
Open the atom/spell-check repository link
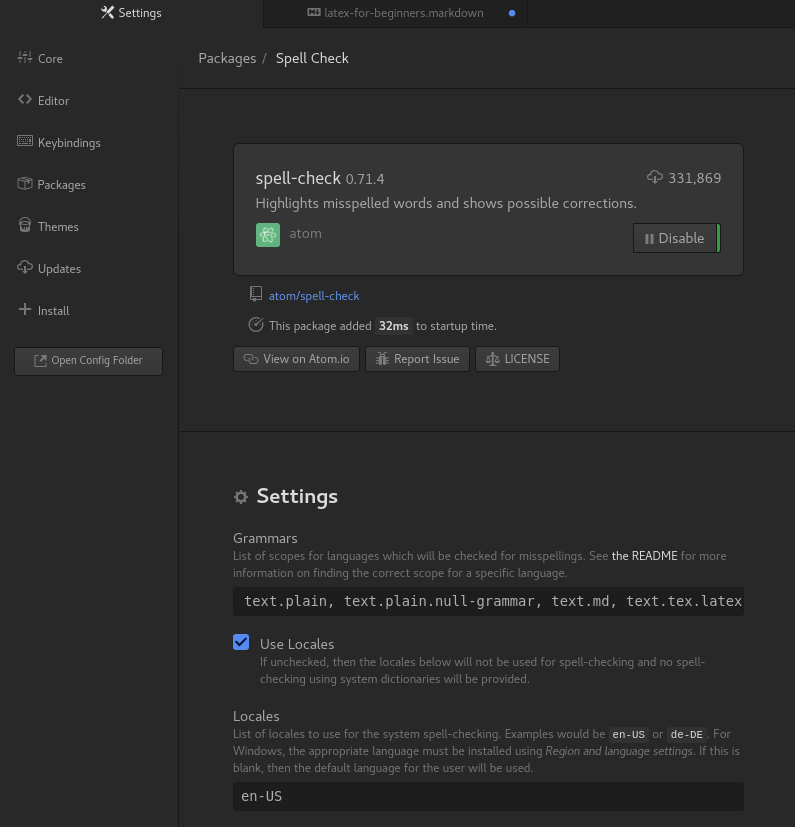[314, 296]
